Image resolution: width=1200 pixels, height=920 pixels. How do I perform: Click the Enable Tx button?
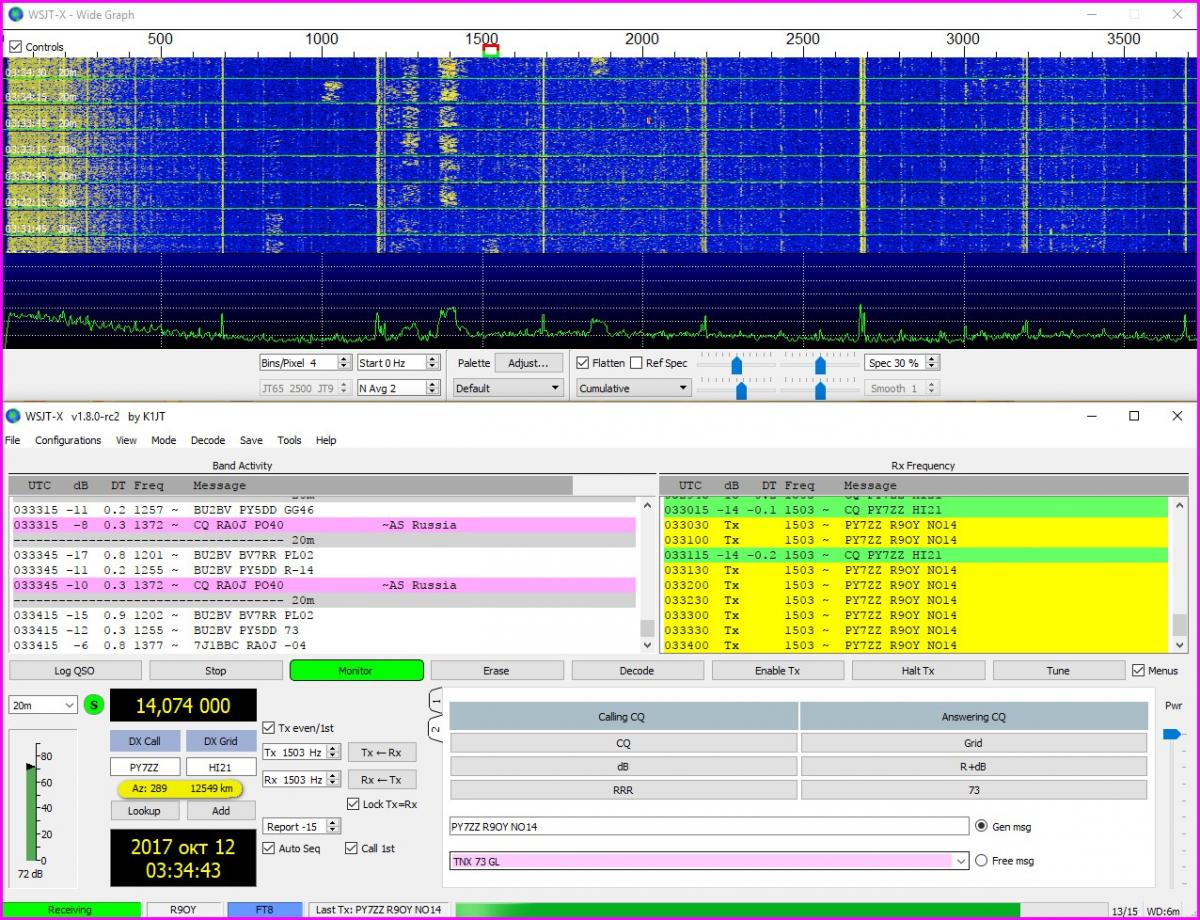coord(777,671)
